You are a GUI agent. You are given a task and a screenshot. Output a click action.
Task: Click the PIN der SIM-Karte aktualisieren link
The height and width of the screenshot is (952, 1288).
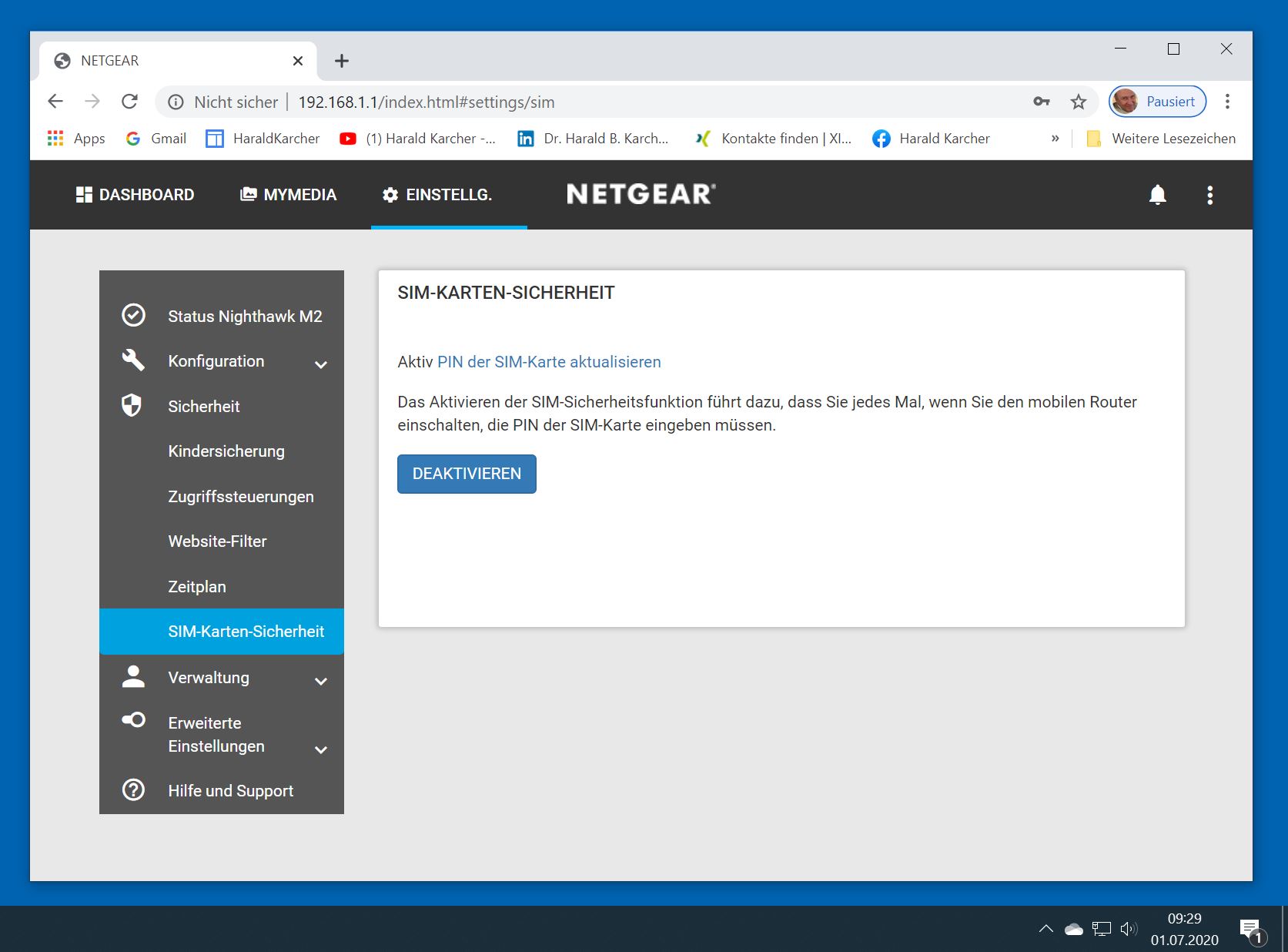[x=549, y=362]
